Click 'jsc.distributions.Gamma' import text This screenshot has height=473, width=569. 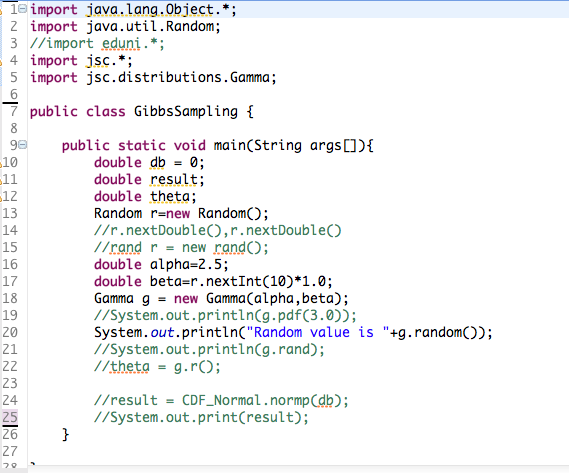(178, 78)
